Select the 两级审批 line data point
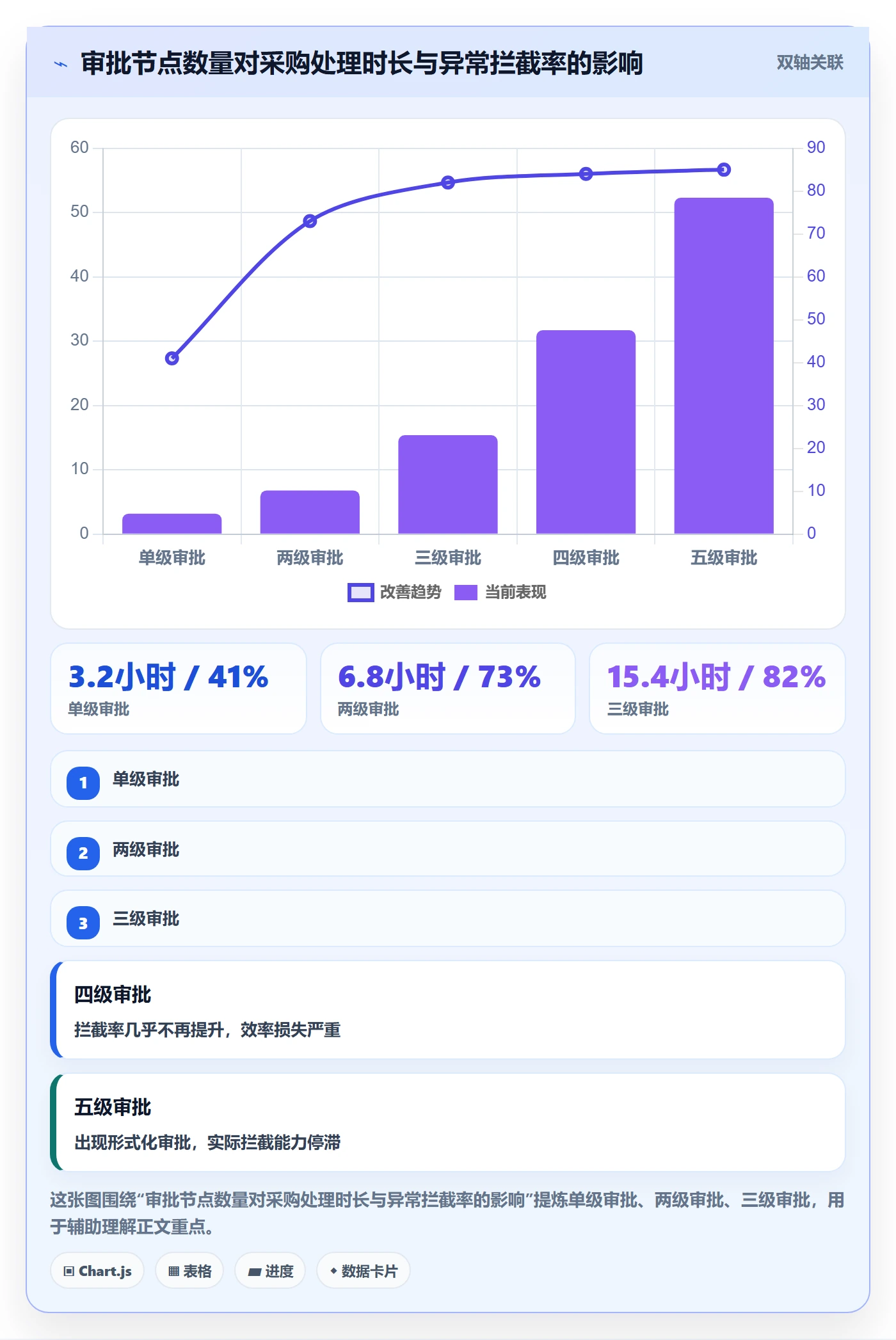896x1340 pixels. coord(310,221)
